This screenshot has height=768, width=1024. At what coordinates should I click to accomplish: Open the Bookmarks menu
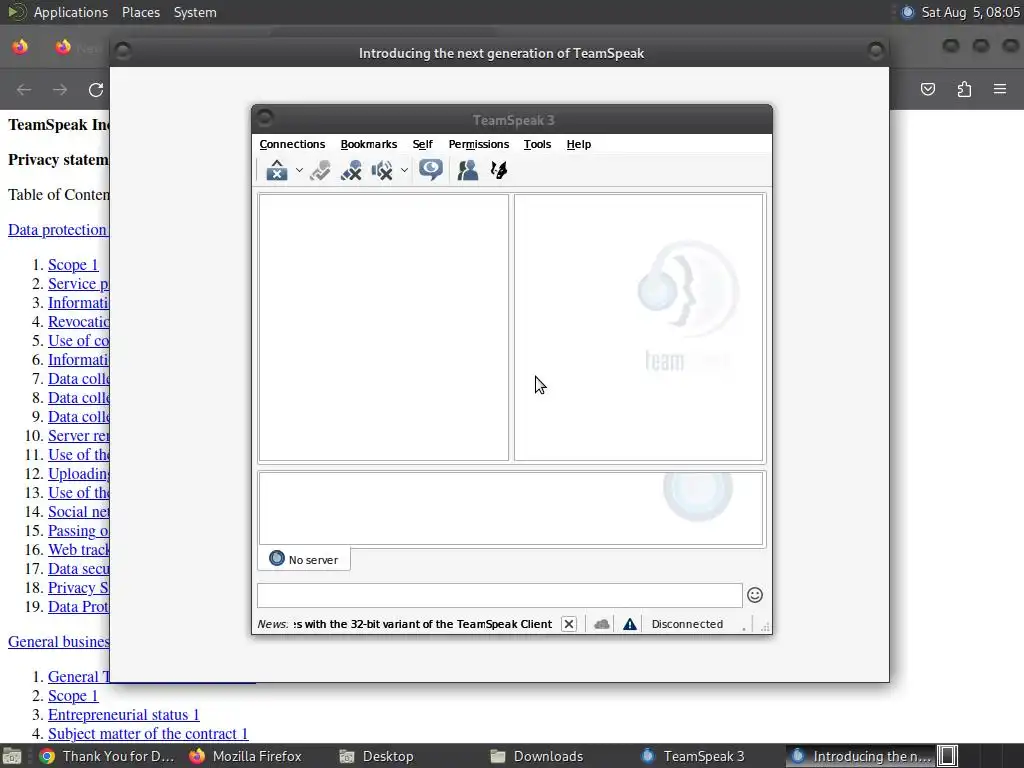point(368,144)
